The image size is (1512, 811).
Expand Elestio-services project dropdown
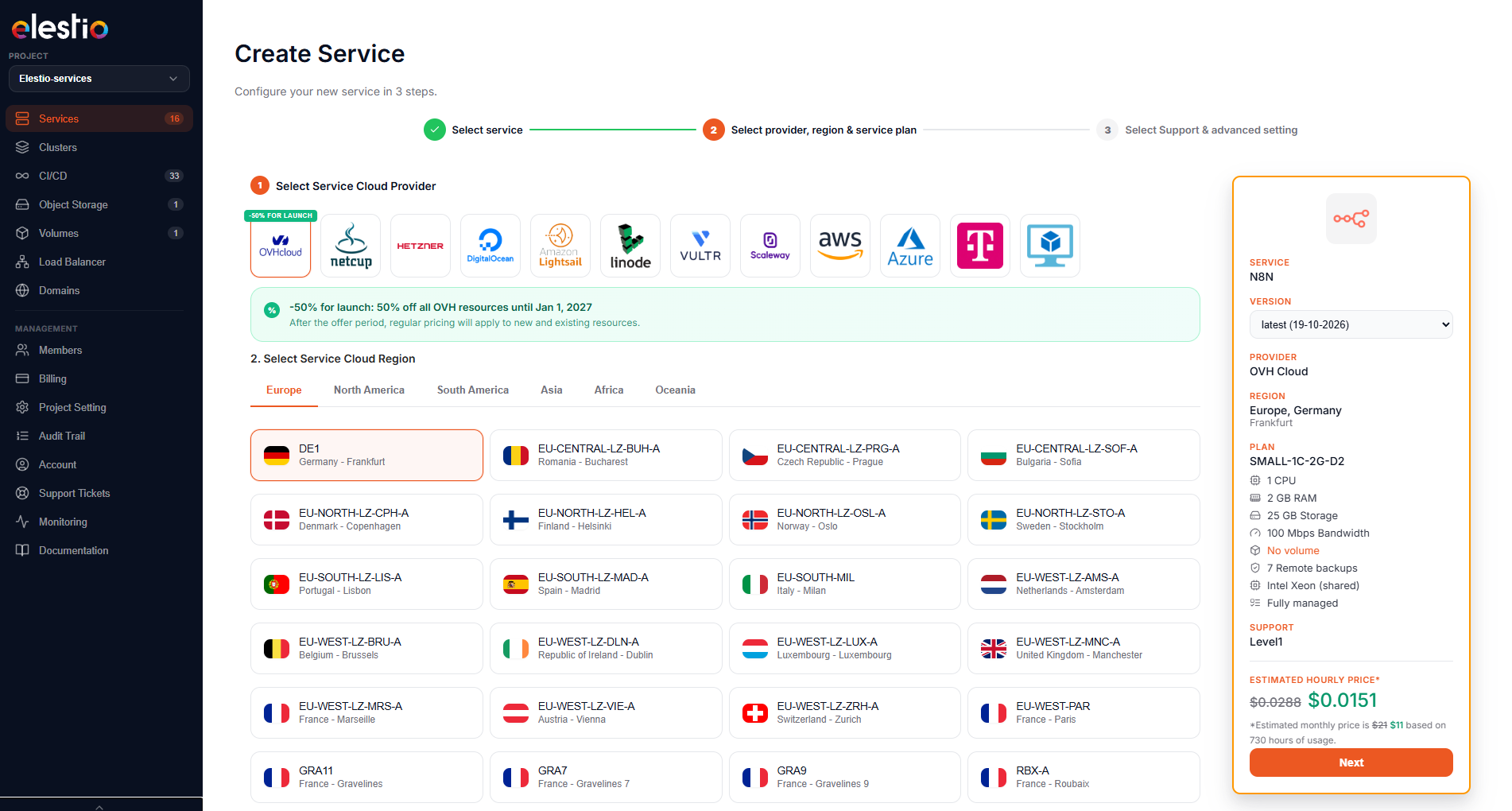tap(99, 79)
